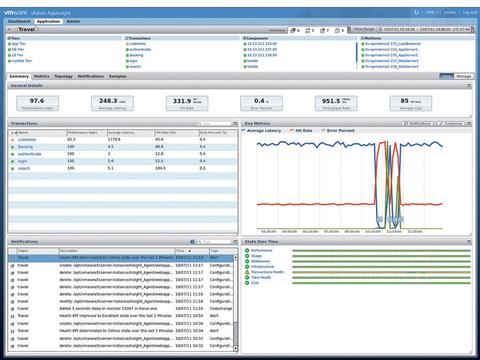This screenshot has height=360, width=480.
Task: Click the 248.3 Average Latency tile
Action: pos(112,103)
